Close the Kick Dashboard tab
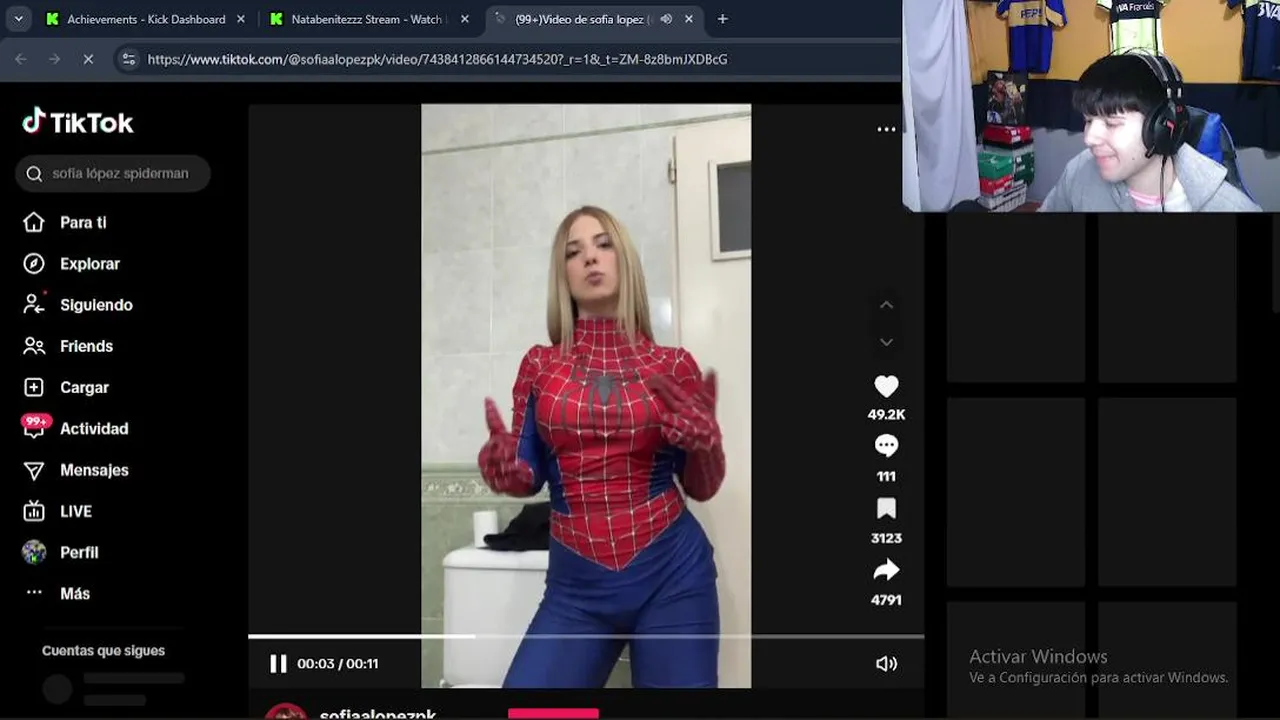 tap(241, 19)
